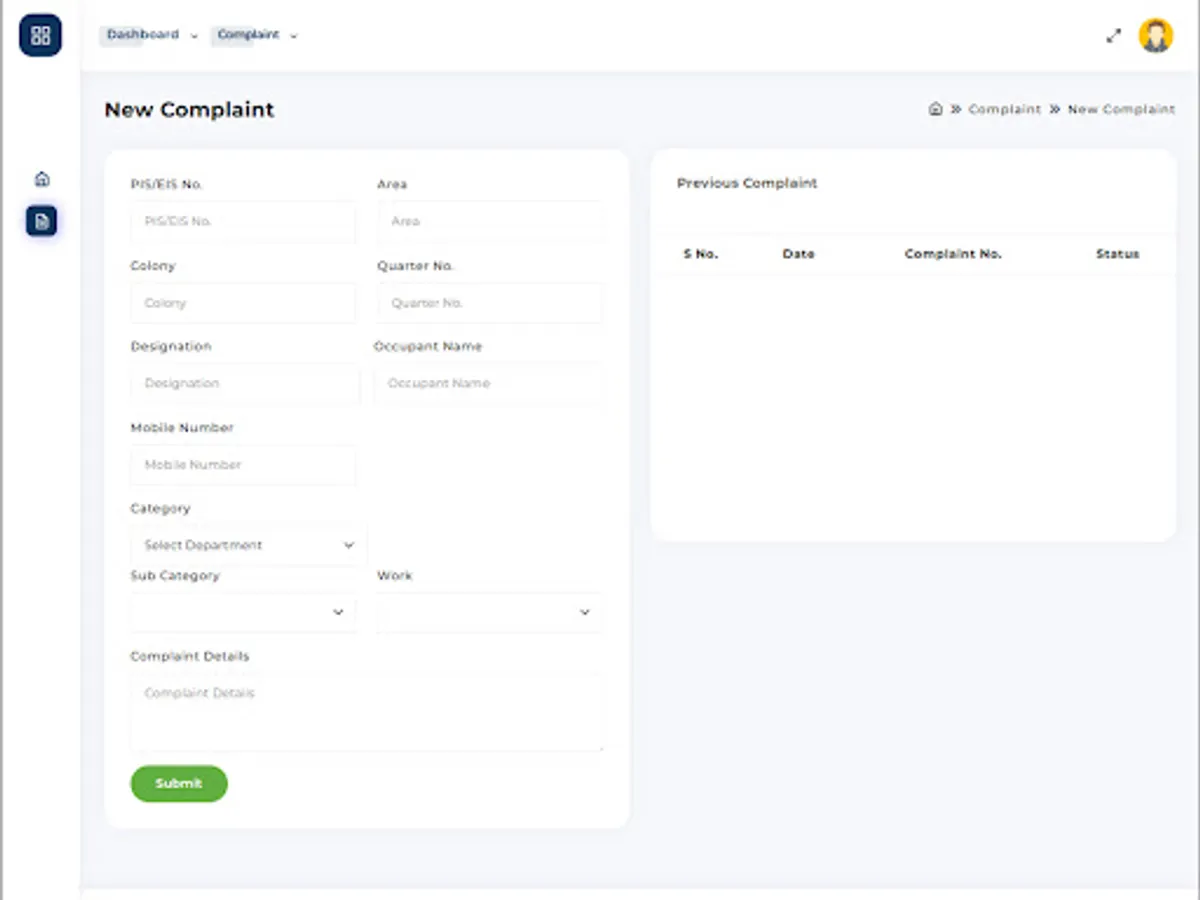Viewport: 1200px width, 900px height.
Task: Select the home icon in the sidebar
Action: point(41,177)
